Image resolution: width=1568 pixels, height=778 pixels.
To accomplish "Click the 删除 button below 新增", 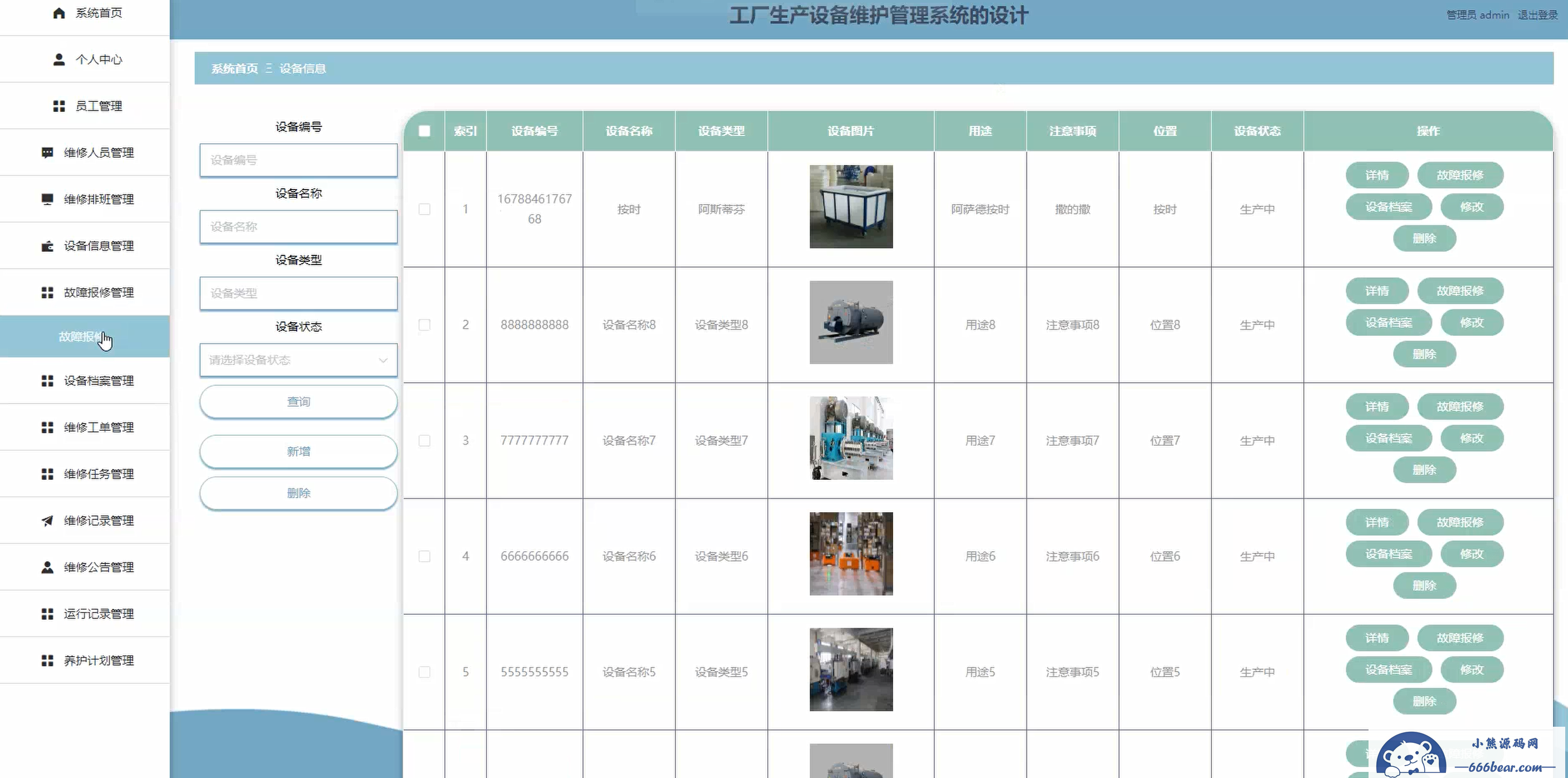I will point(298,493).
